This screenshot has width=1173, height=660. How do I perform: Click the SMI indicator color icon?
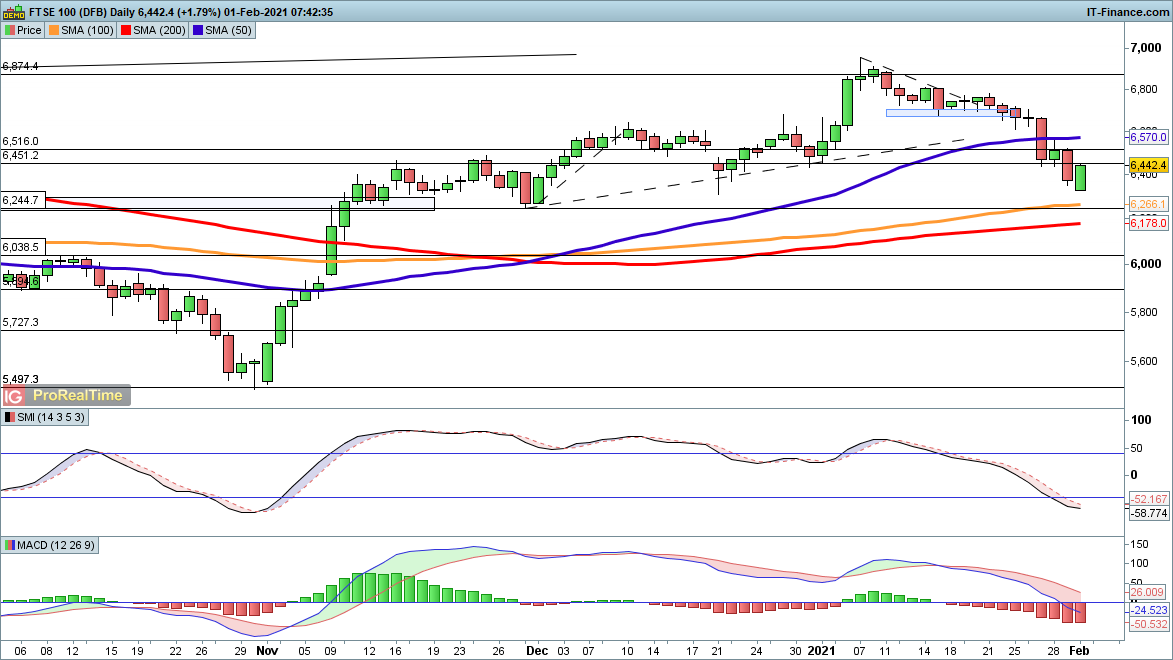(10, 416)
